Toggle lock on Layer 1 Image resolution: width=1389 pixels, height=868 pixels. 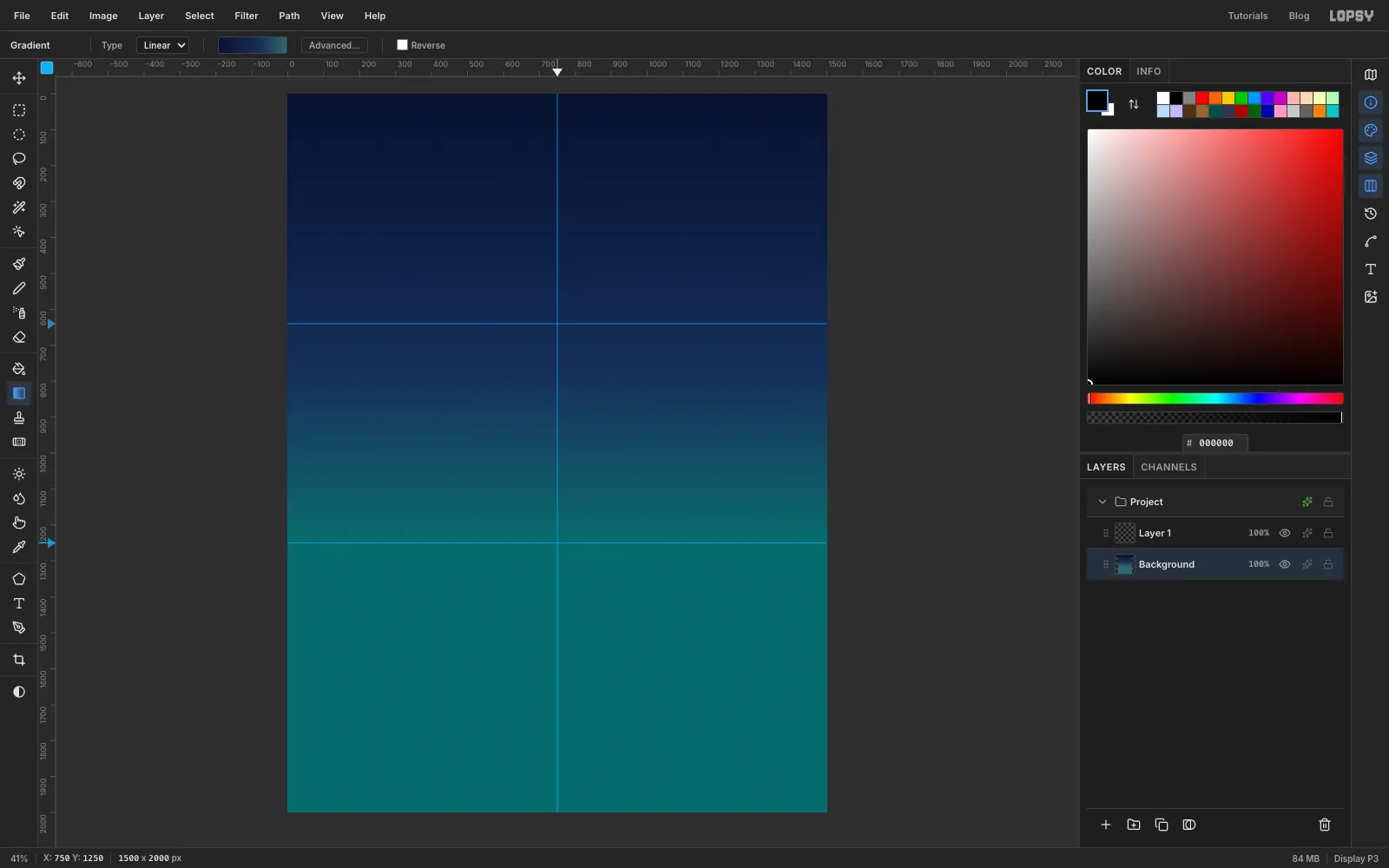point(1328,533)
